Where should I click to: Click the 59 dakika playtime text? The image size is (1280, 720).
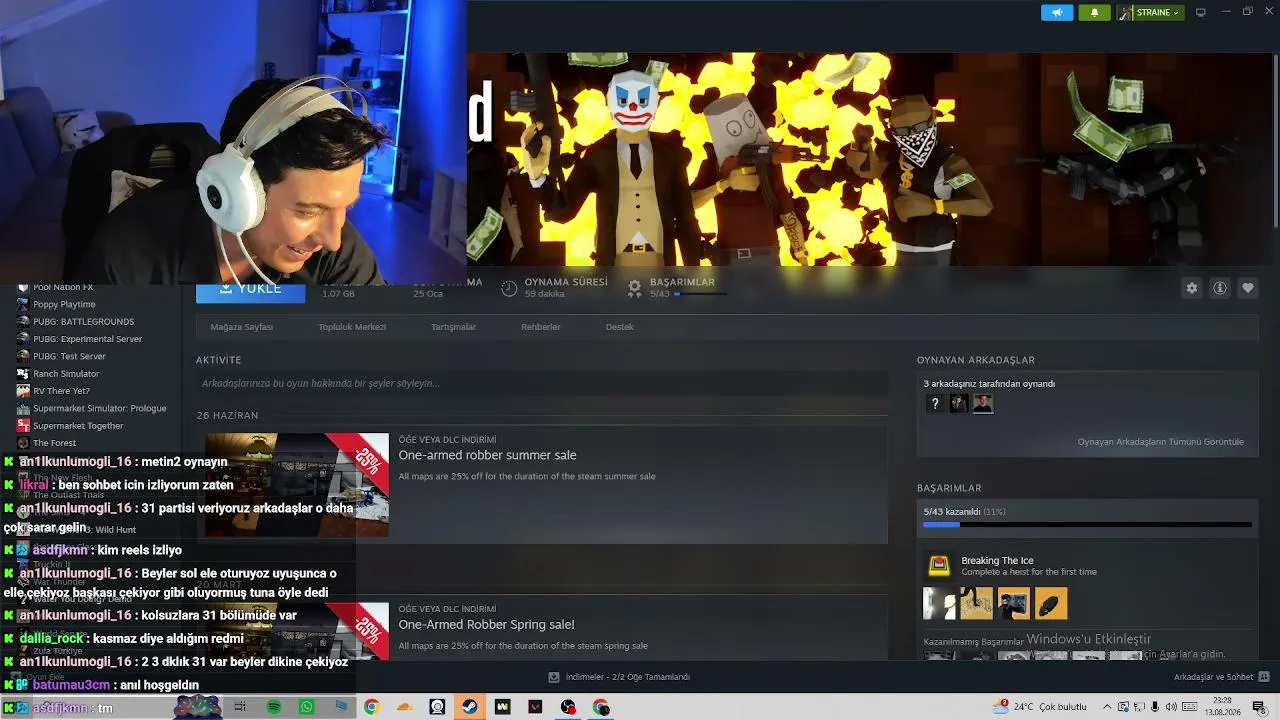point(545,294)
